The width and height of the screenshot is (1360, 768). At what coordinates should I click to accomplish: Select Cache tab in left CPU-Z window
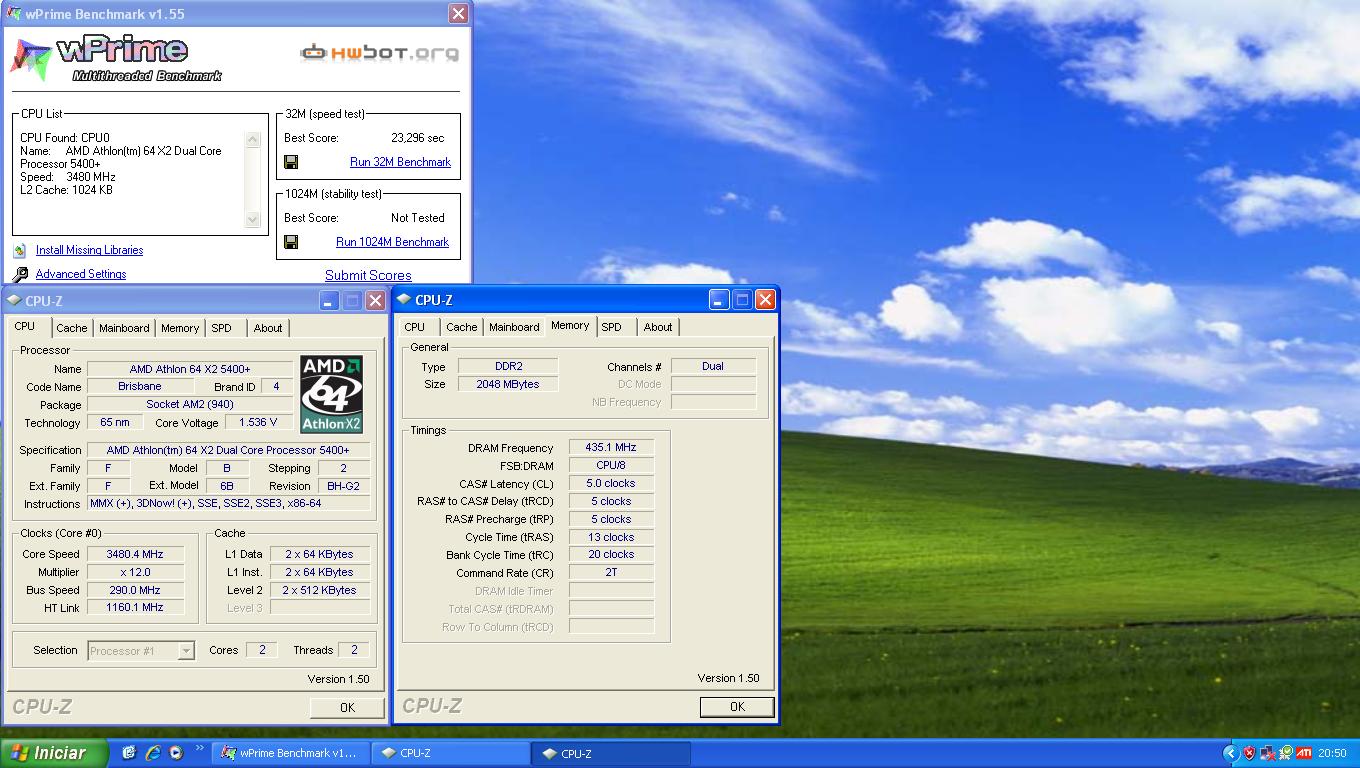click(72, 328)
